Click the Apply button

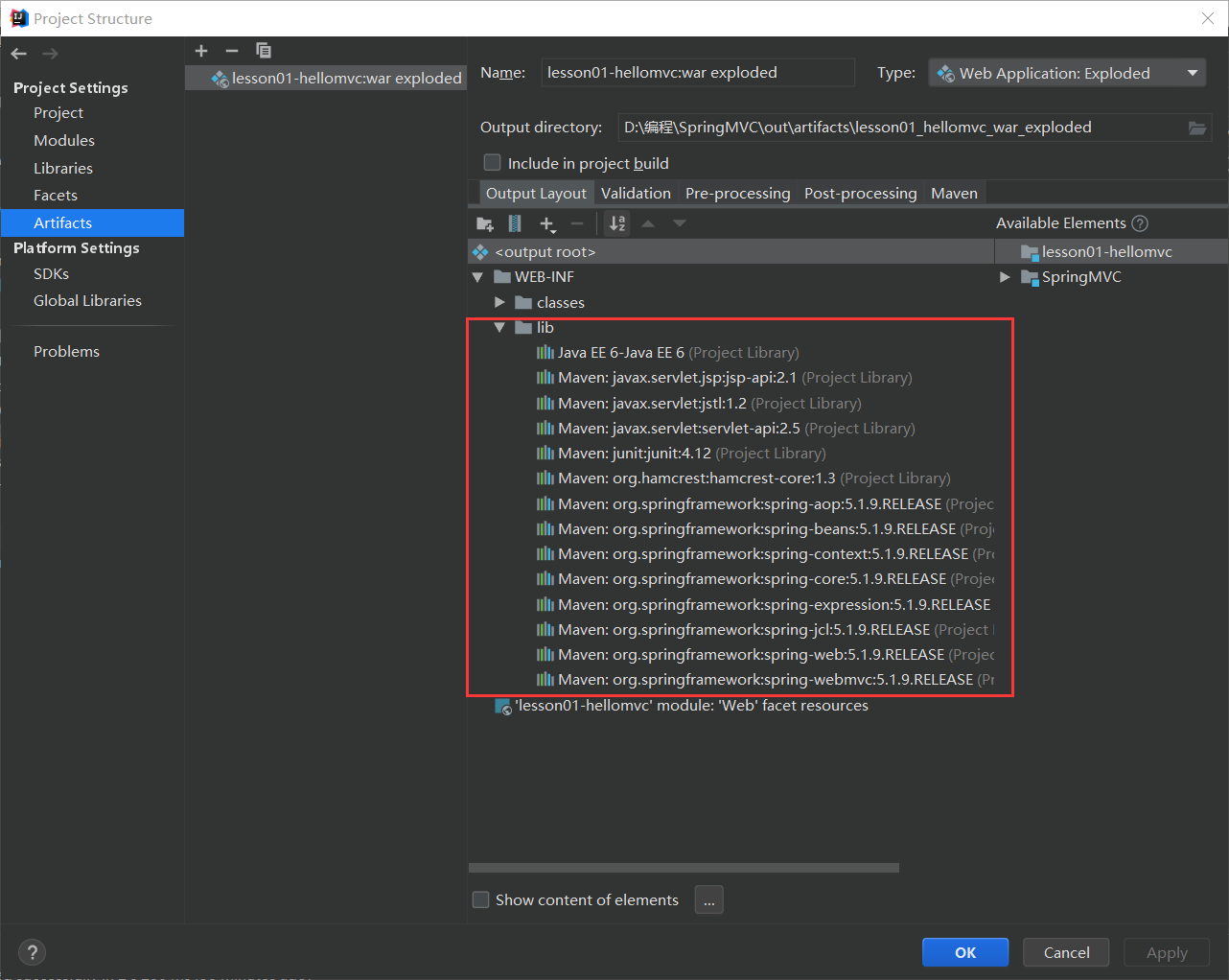[1167, 952]
